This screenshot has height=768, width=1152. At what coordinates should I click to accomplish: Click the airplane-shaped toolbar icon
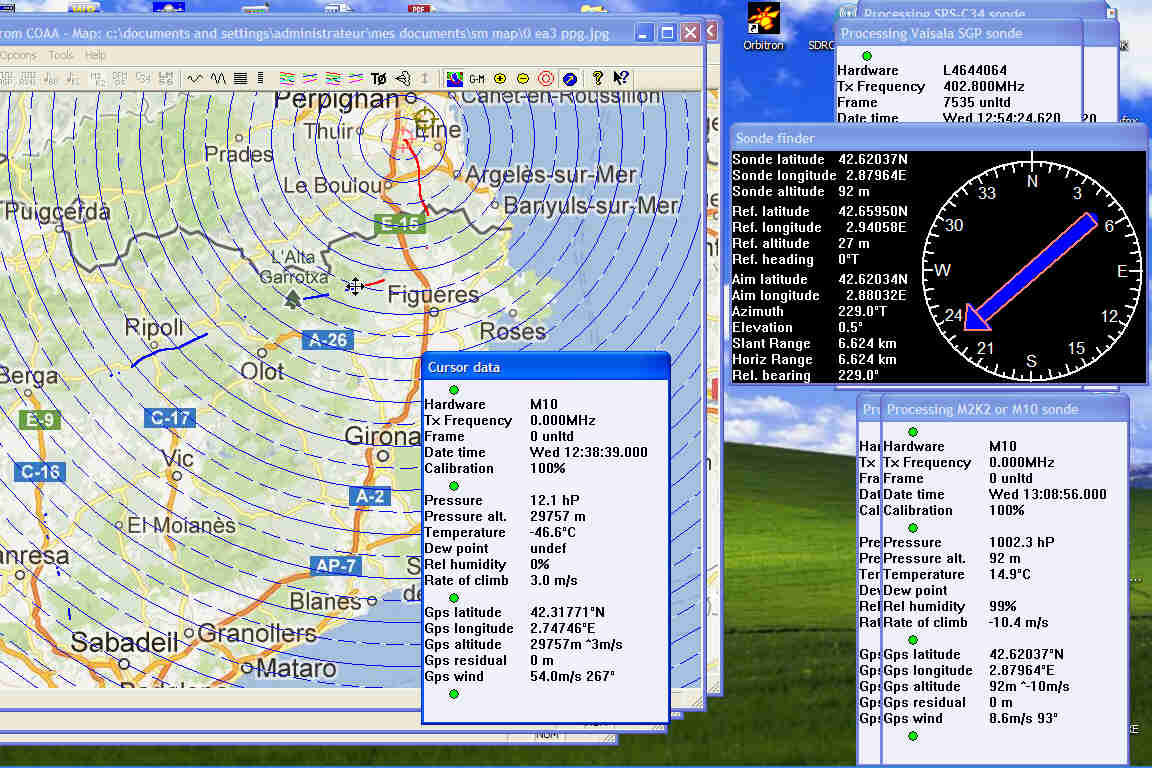403,78
